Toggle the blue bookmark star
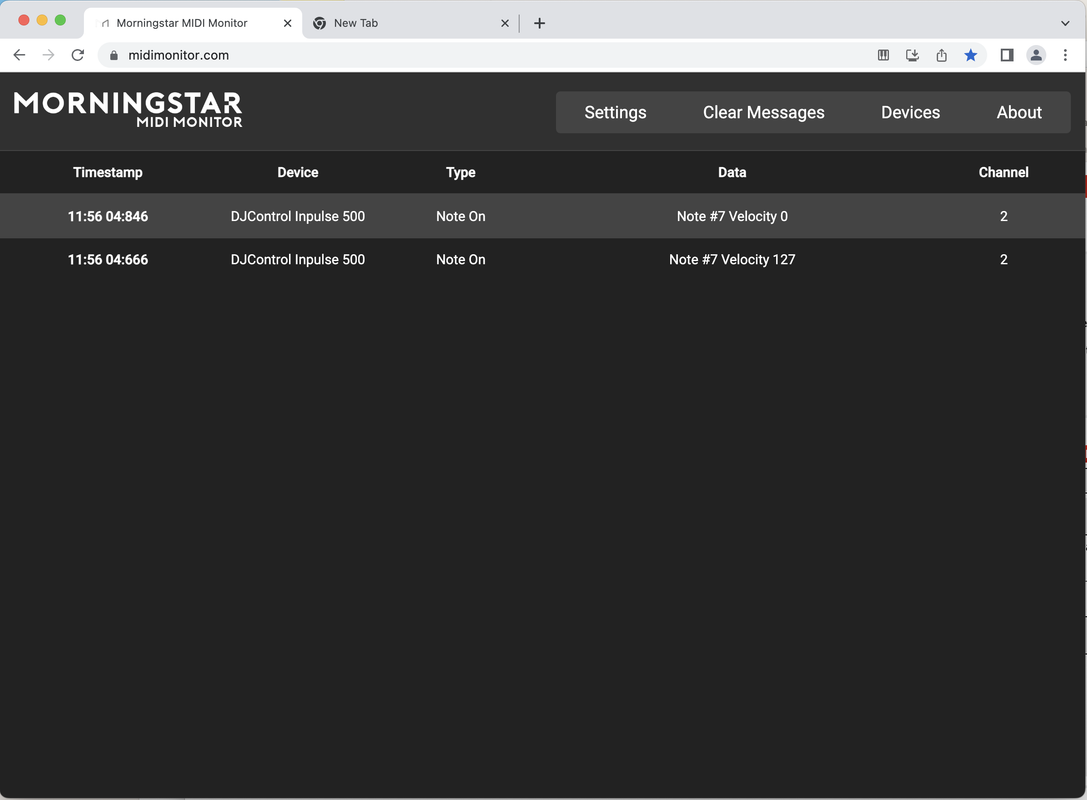The height and width of the screenshot is (800, 1087). tap(971, 55)
